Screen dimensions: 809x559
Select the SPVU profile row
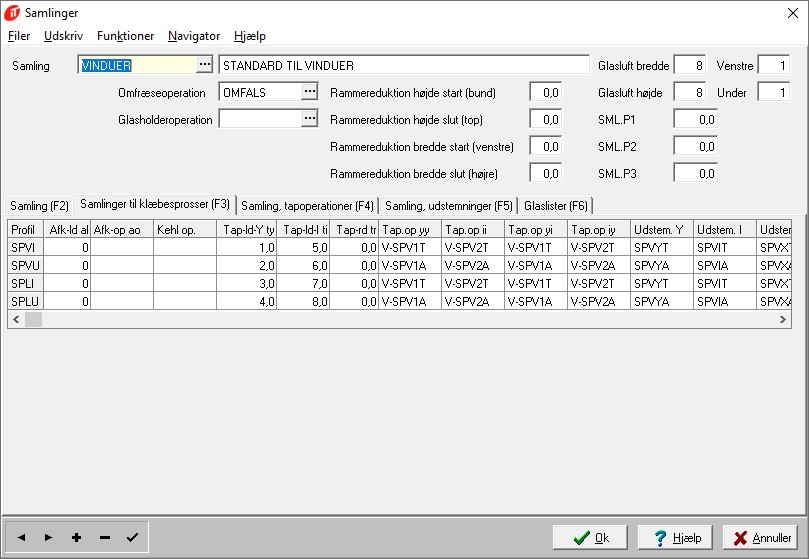click(x=399, y=265)
